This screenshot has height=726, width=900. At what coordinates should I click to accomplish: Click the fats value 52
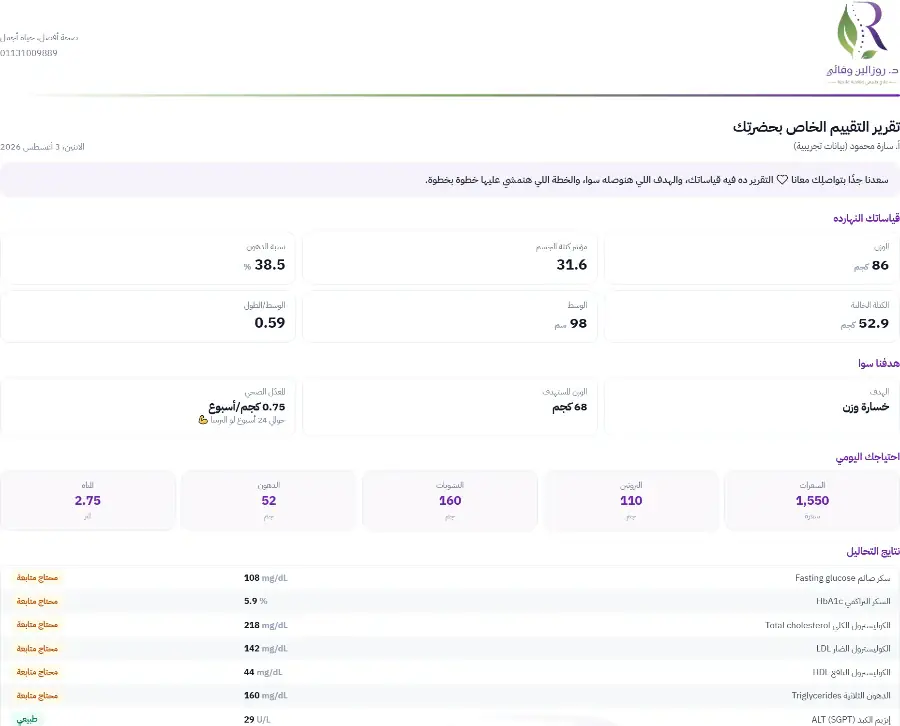click(269, 500)
